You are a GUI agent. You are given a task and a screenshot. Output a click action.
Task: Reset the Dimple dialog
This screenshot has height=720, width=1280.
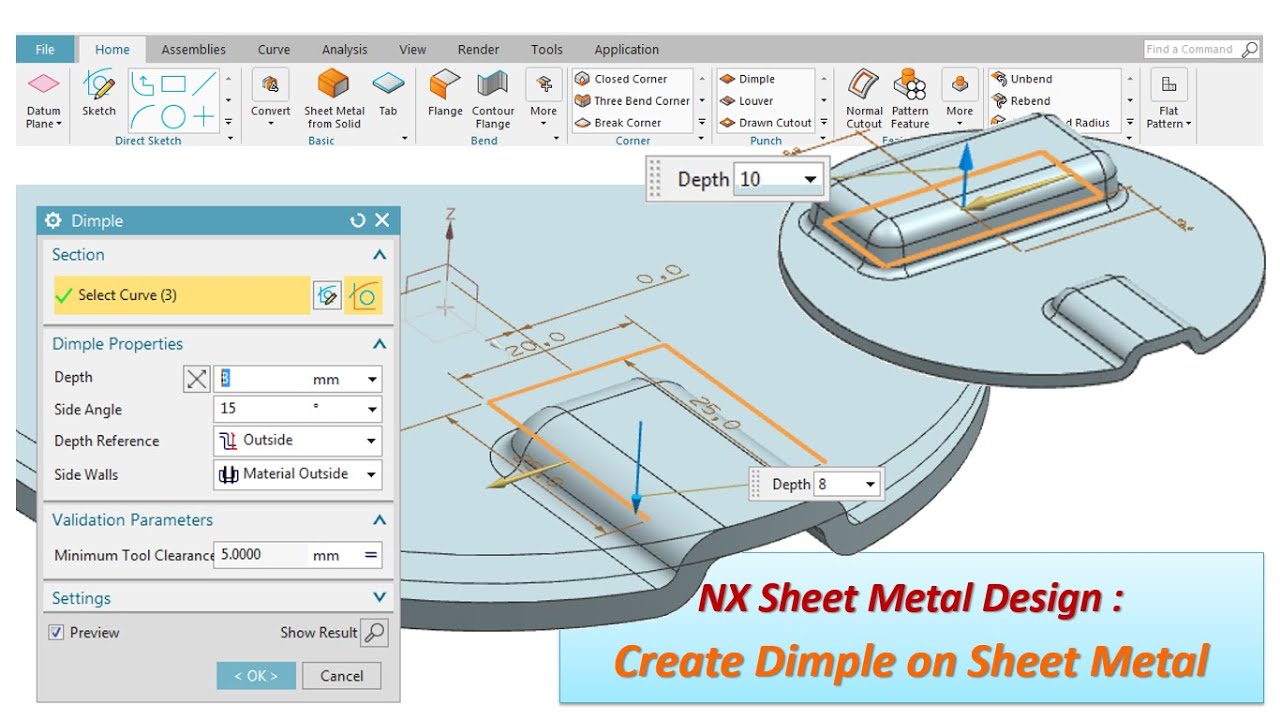[x=358, y=221]
